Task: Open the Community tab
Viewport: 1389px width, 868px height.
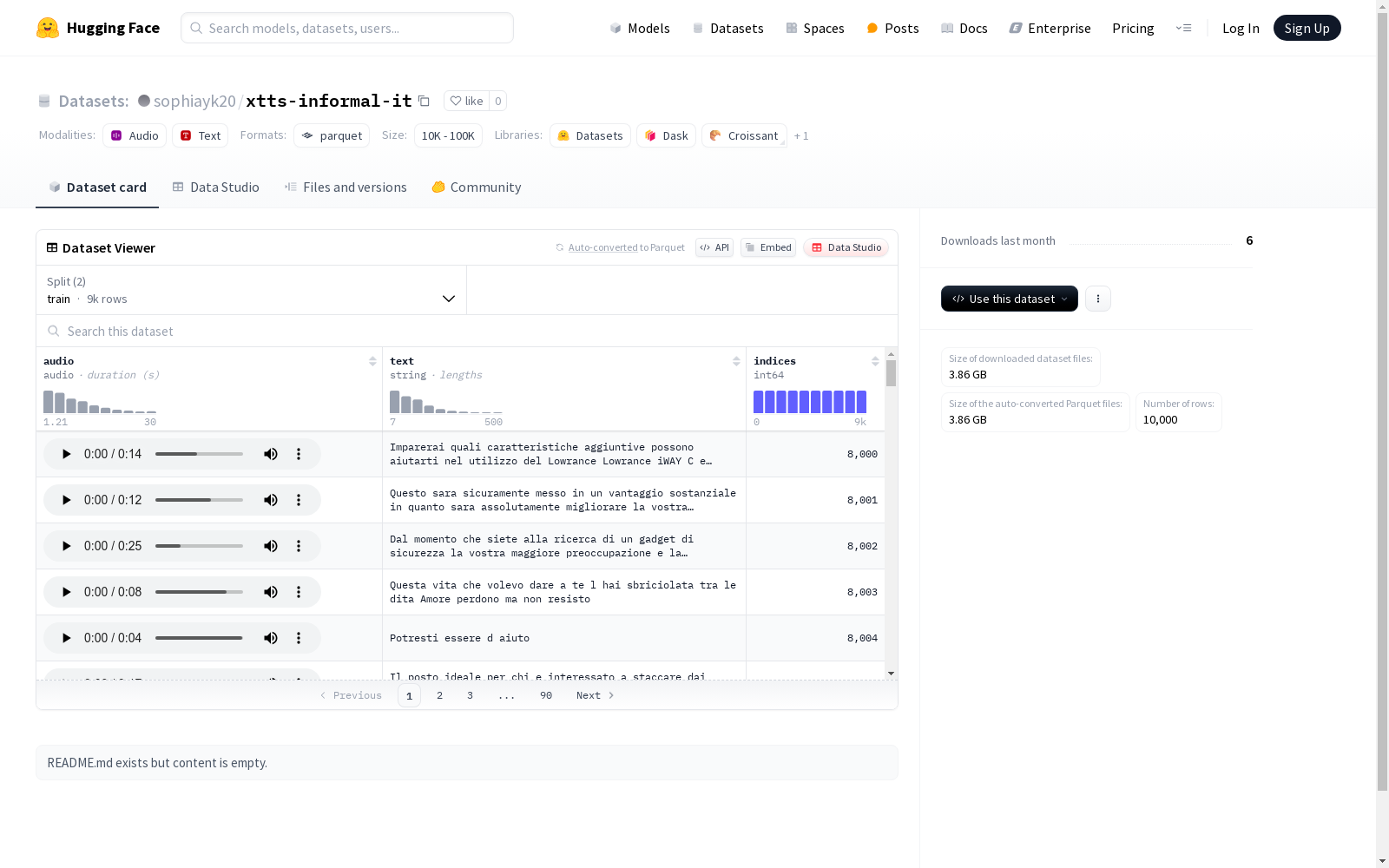Action: pyautogui.click(x=477, y=187)
